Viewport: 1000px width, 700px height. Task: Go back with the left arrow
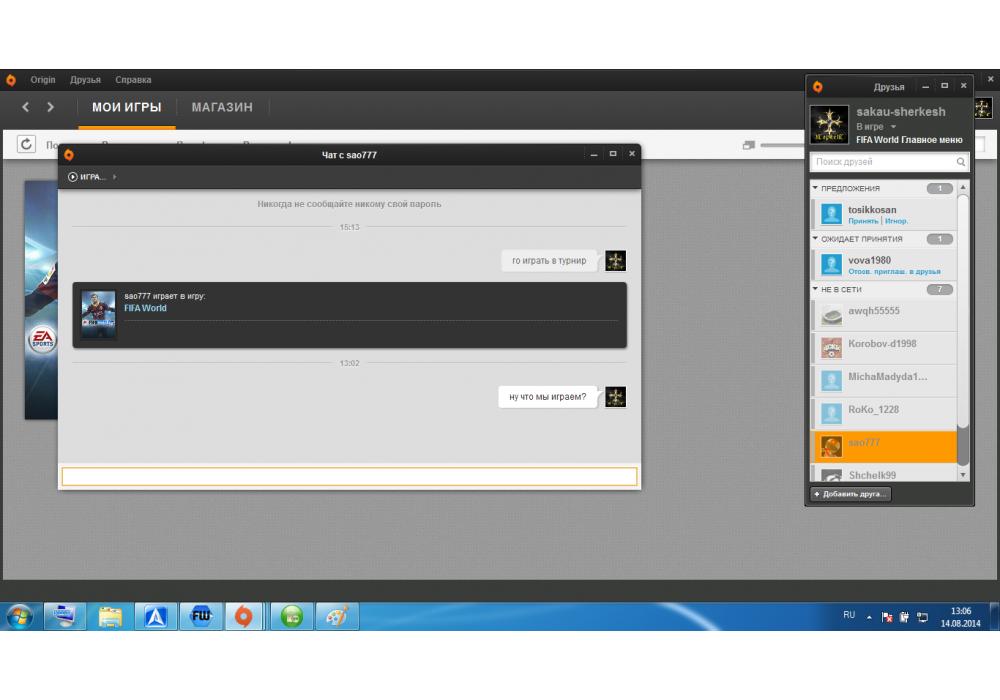(x=26, y=107)
